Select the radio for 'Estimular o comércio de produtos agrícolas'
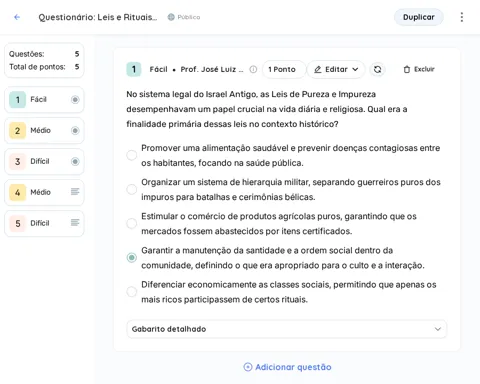 pos(132,223)
